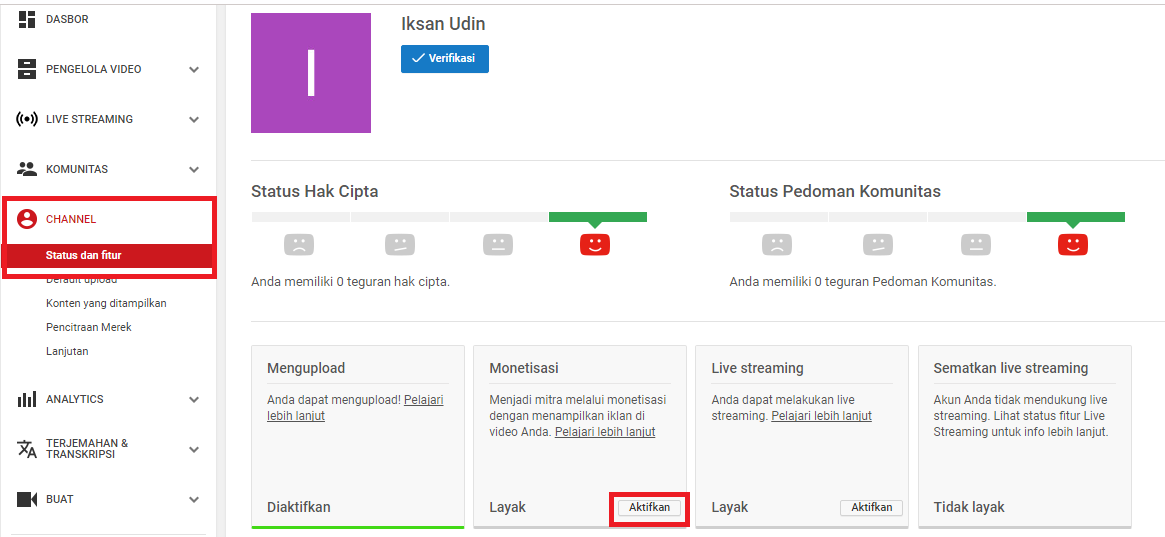Open Lanjutan submenu item
Image resolution: width=1165 pixels, height=537 pixels.
tap(67, 351)
